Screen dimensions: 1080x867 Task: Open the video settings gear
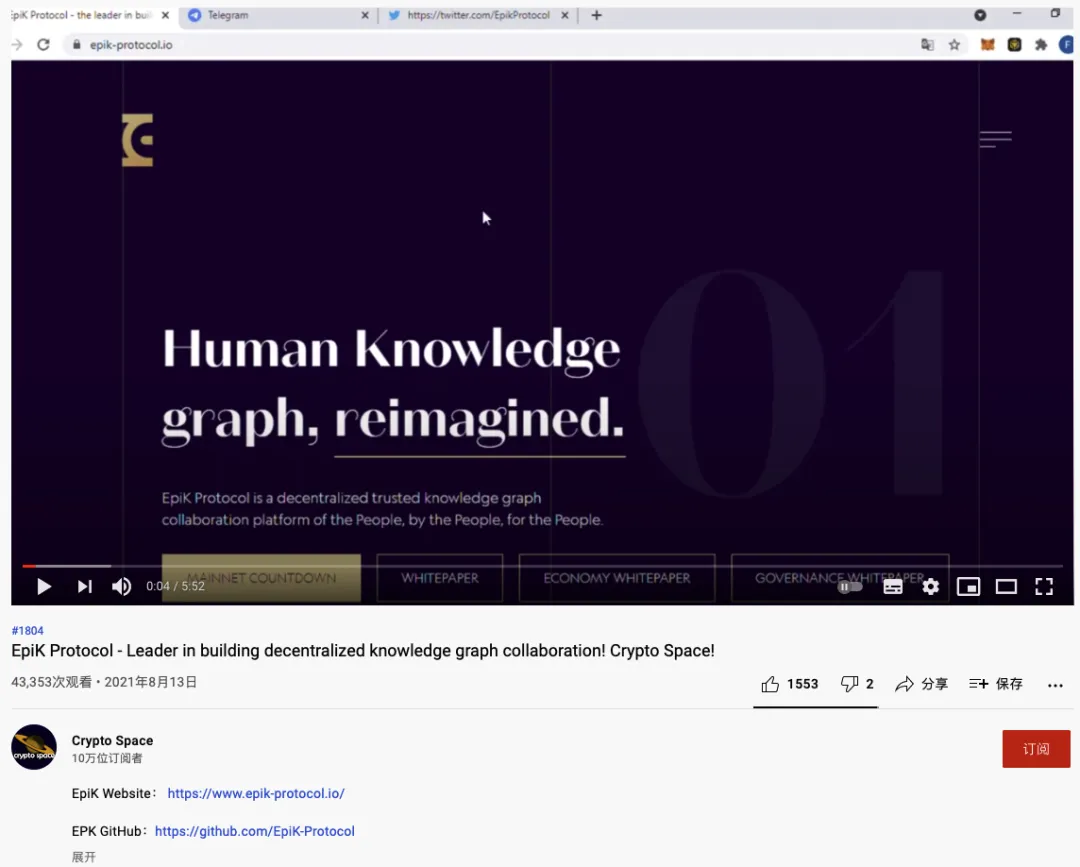(931, 587)
